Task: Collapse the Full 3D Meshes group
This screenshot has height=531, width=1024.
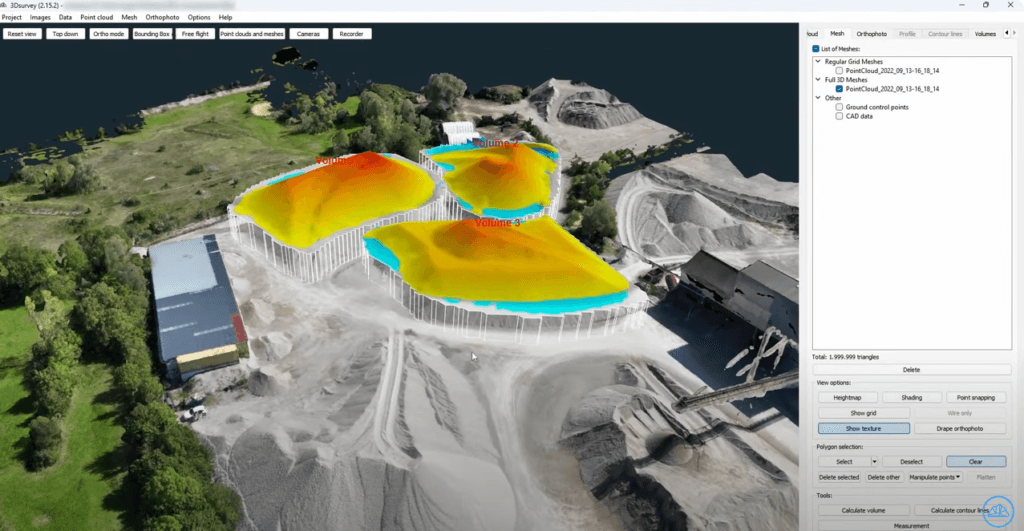Action: [818, 80]
